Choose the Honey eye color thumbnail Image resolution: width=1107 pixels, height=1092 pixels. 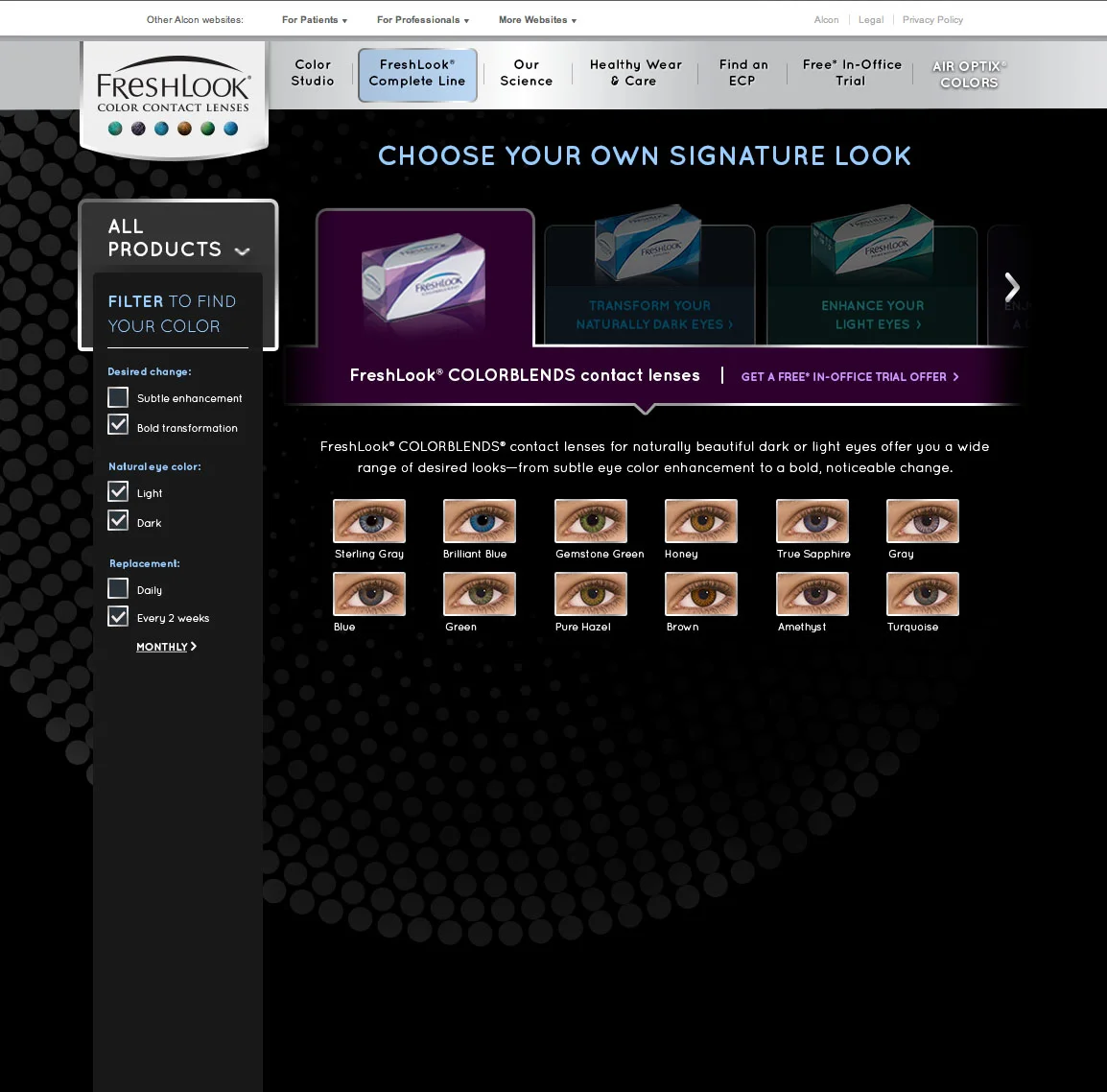click(701, 521)
